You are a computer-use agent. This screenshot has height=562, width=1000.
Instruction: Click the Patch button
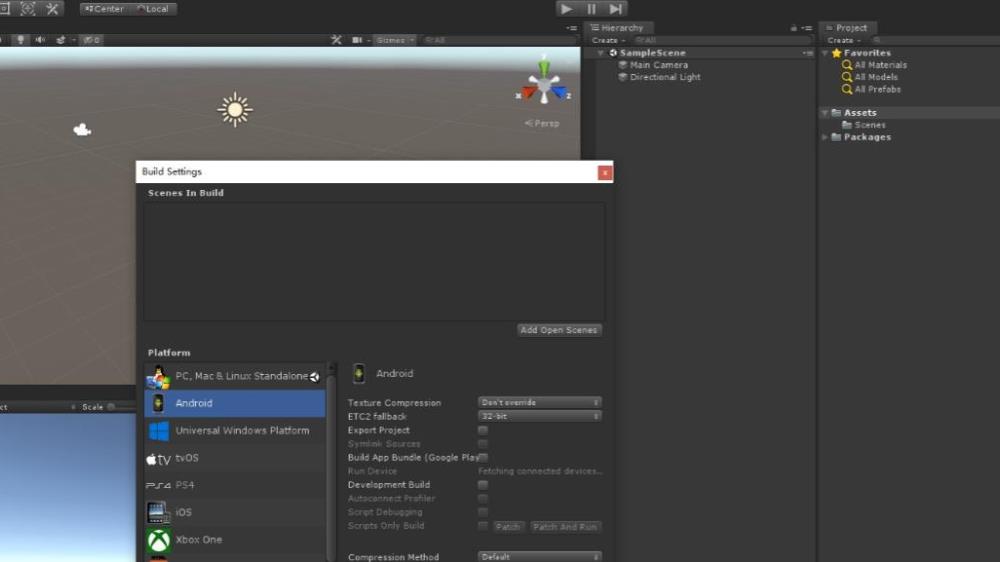pos(508,527)
